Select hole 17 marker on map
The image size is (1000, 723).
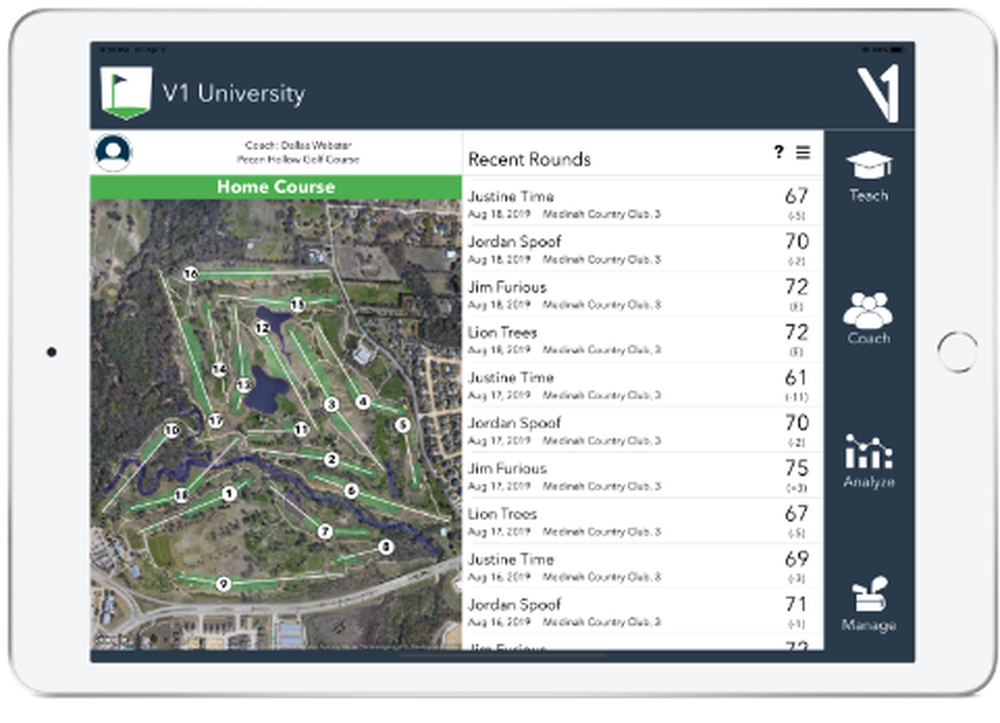click(x=216, y=421)
